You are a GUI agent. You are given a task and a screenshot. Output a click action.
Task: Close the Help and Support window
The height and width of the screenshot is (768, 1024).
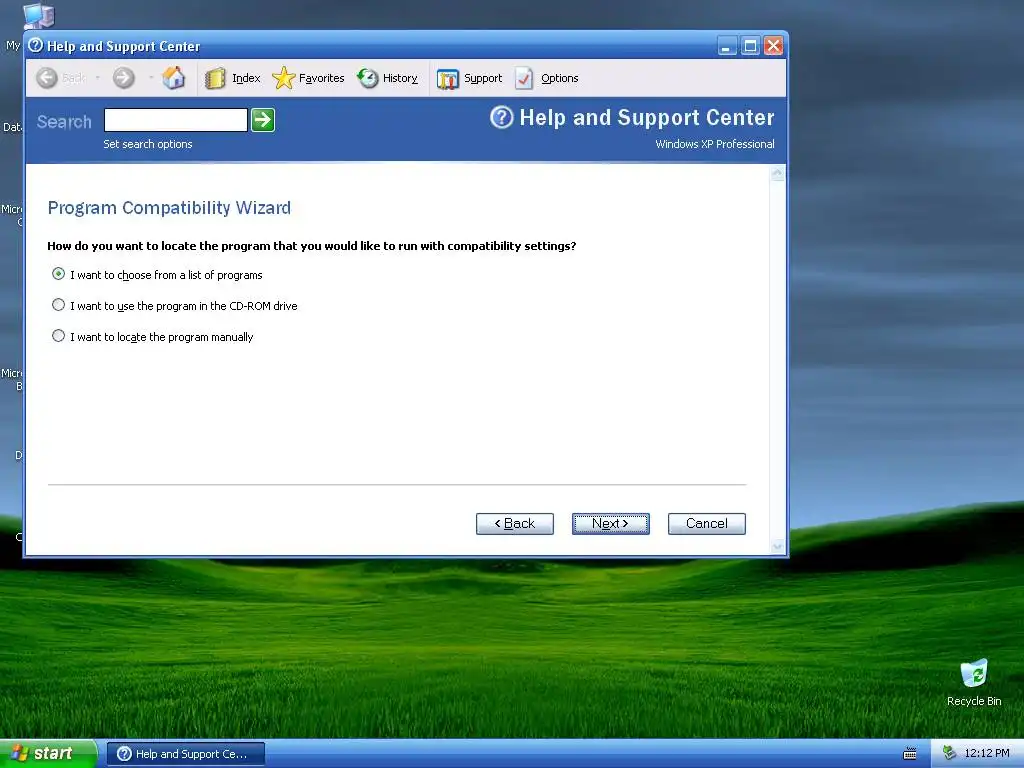tap(773, 46)
